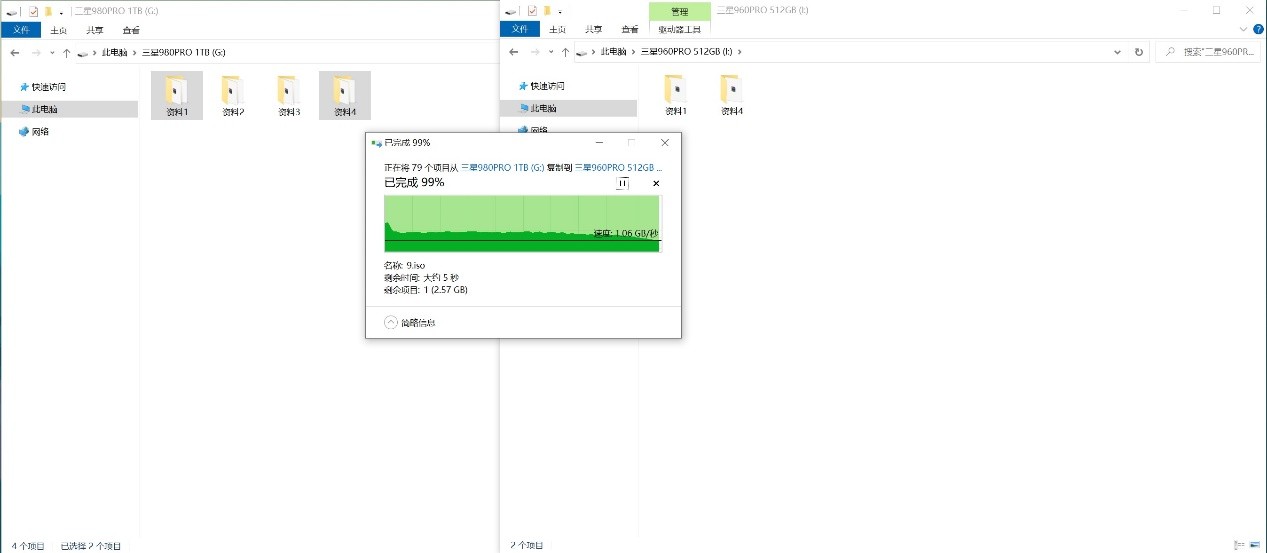Cancel the copy with the small X
Screen dimensions: 1267x553
[x=656, y=183]
